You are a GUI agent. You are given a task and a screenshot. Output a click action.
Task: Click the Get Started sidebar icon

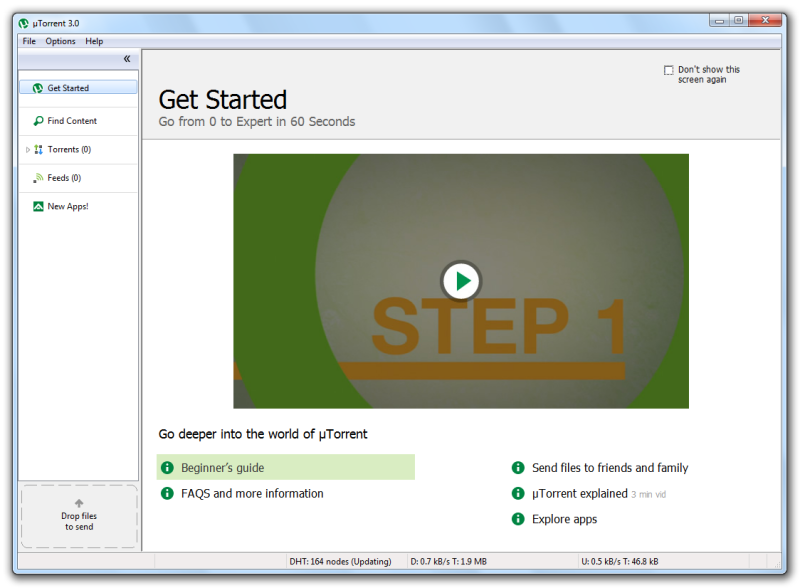click(x=38, y=88)
